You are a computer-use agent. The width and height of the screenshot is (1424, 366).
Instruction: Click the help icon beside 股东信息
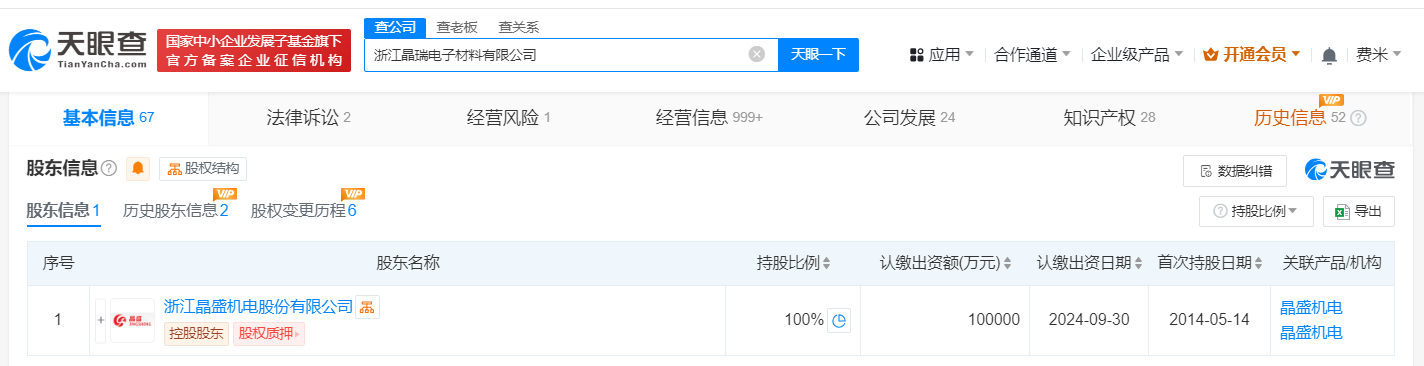109,168
